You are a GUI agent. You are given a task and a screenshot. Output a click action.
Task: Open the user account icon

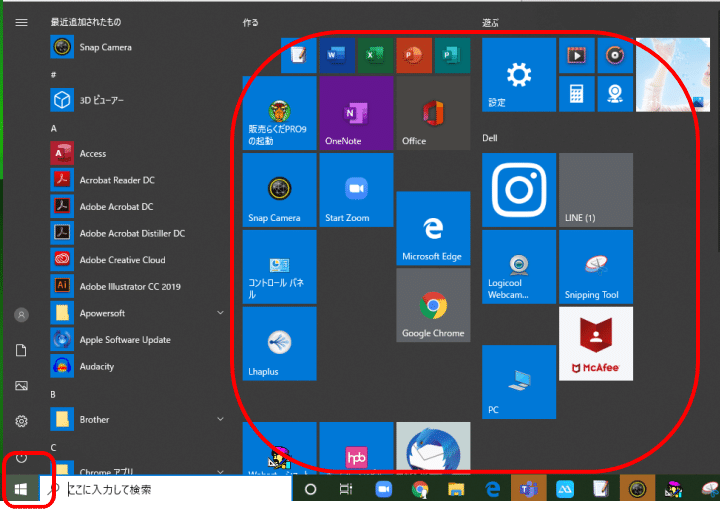point(21,315)
